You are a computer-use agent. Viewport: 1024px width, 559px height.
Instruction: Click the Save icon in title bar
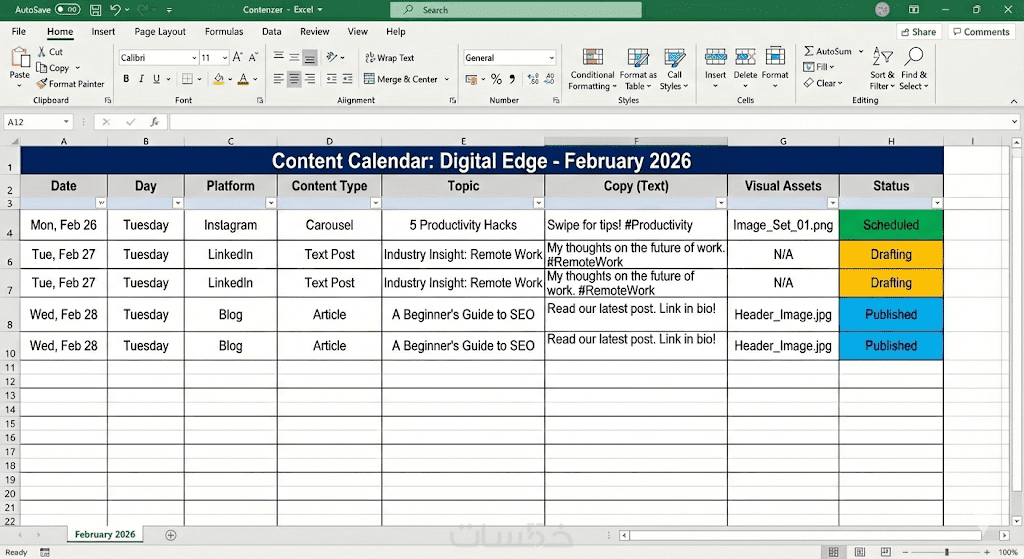tap(95, 10)
